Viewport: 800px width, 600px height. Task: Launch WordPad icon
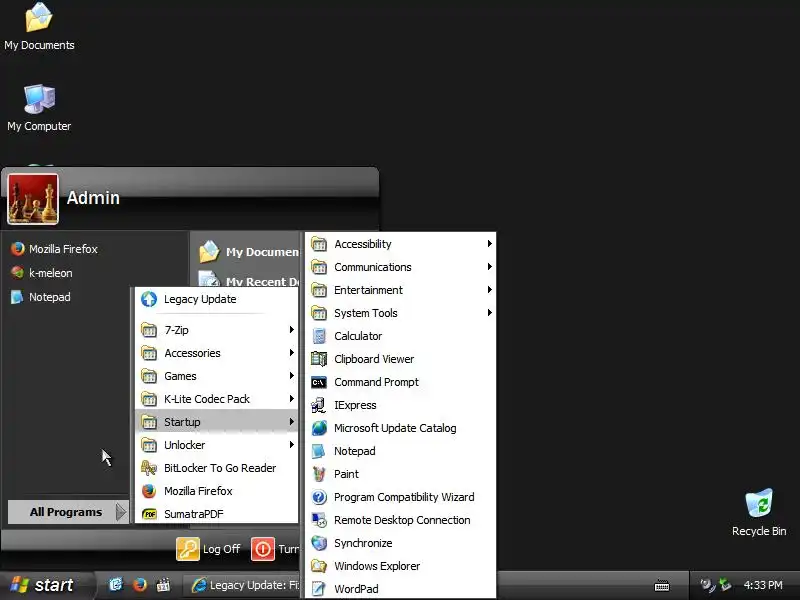pos(319,589)
